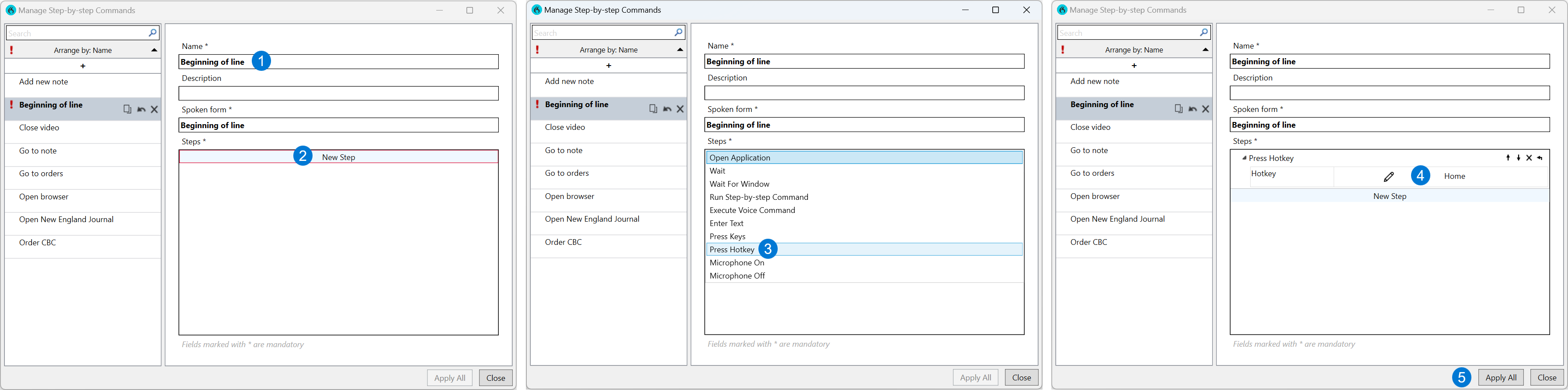Click copy icon on Beginning of line, left window
The image size is (1568, 390).
pos(127,109)
